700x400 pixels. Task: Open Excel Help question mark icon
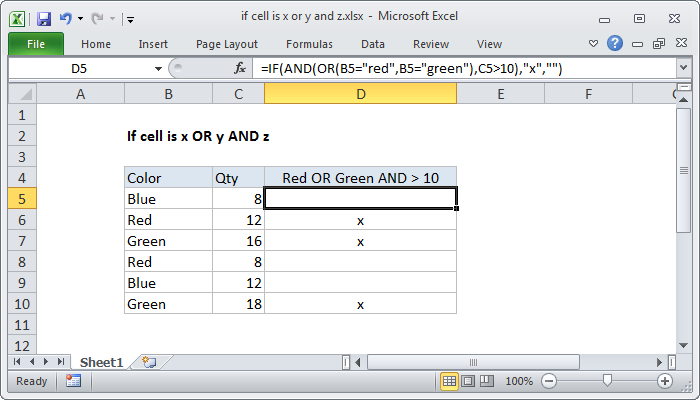(616, 44)
